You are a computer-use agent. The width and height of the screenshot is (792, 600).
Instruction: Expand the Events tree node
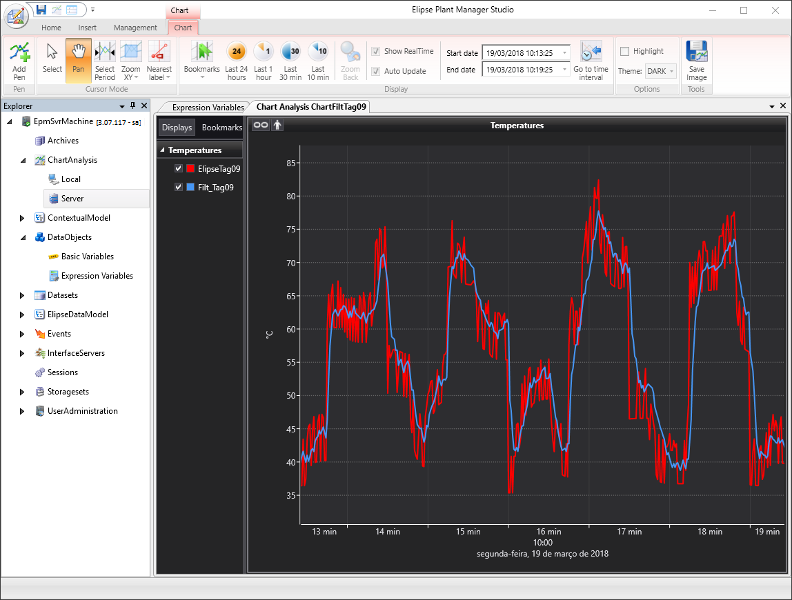point(22,334)
